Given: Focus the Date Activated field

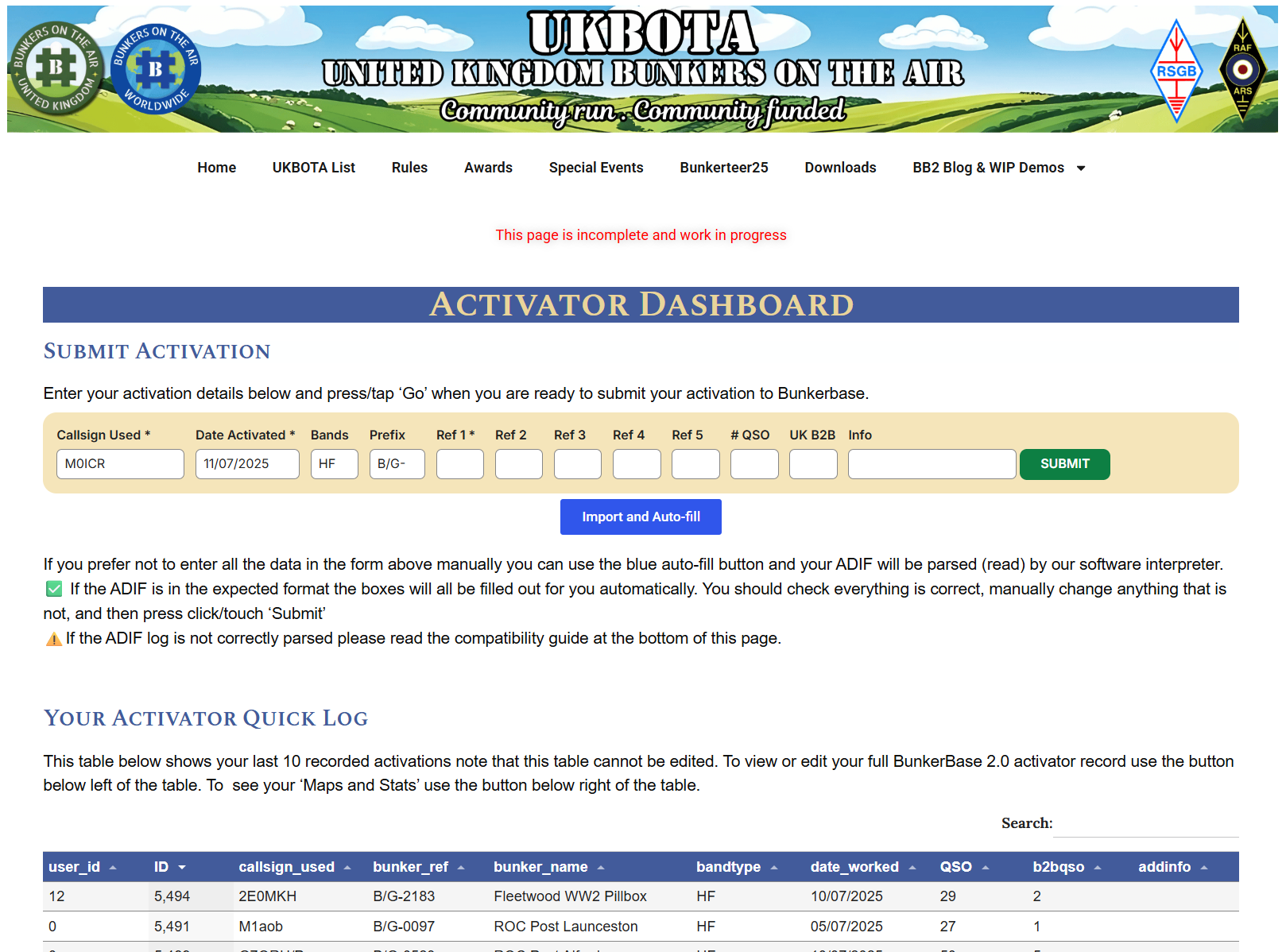Looking at the screenshot, I should pos(247,464).
